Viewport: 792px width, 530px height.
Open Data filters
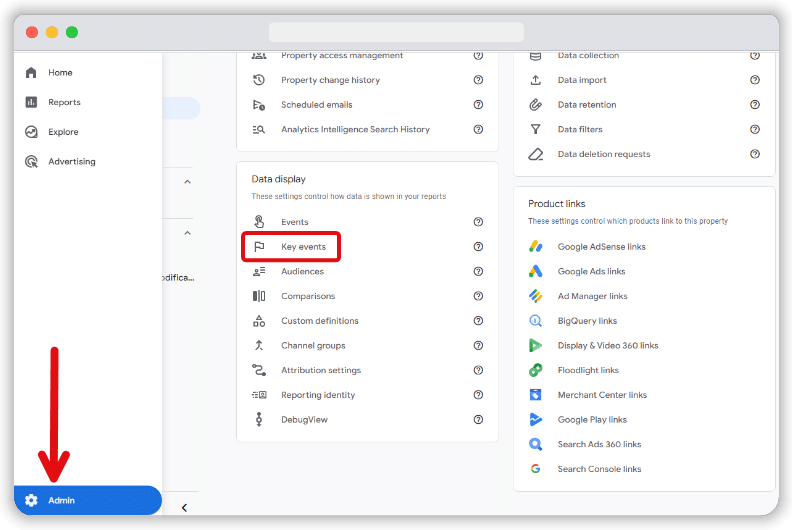tap(580, 129)
